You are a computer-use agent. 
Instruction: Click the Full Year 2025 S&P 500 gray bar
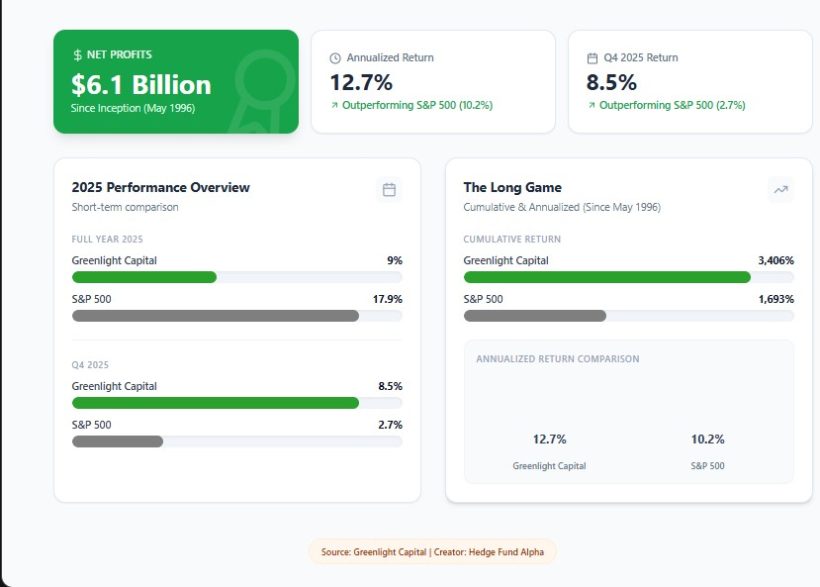pyautogui.click(x=215, y=316)
